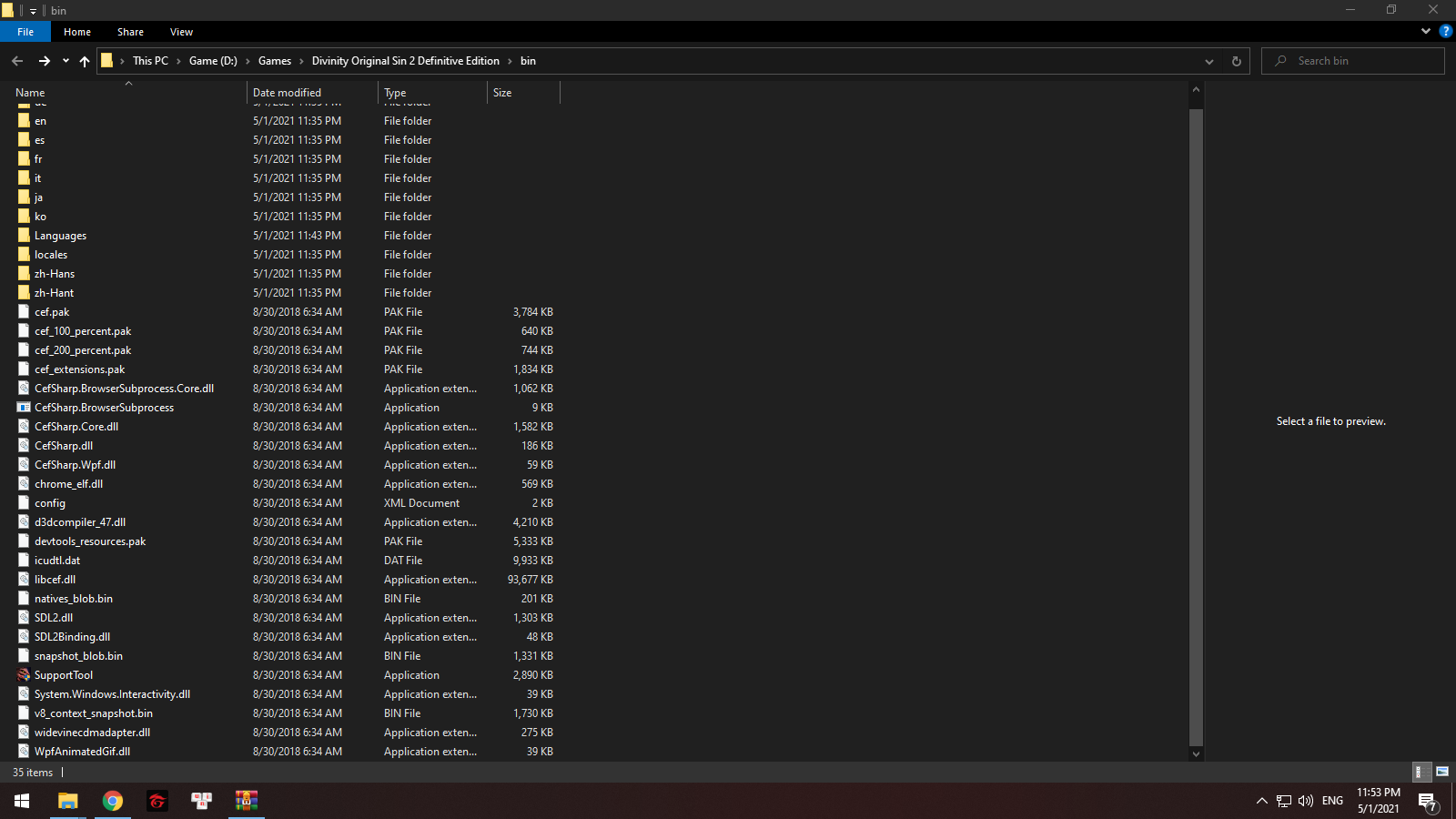Select the SupportTool application icon
The image size is (1456, 819).
(24, 674)
